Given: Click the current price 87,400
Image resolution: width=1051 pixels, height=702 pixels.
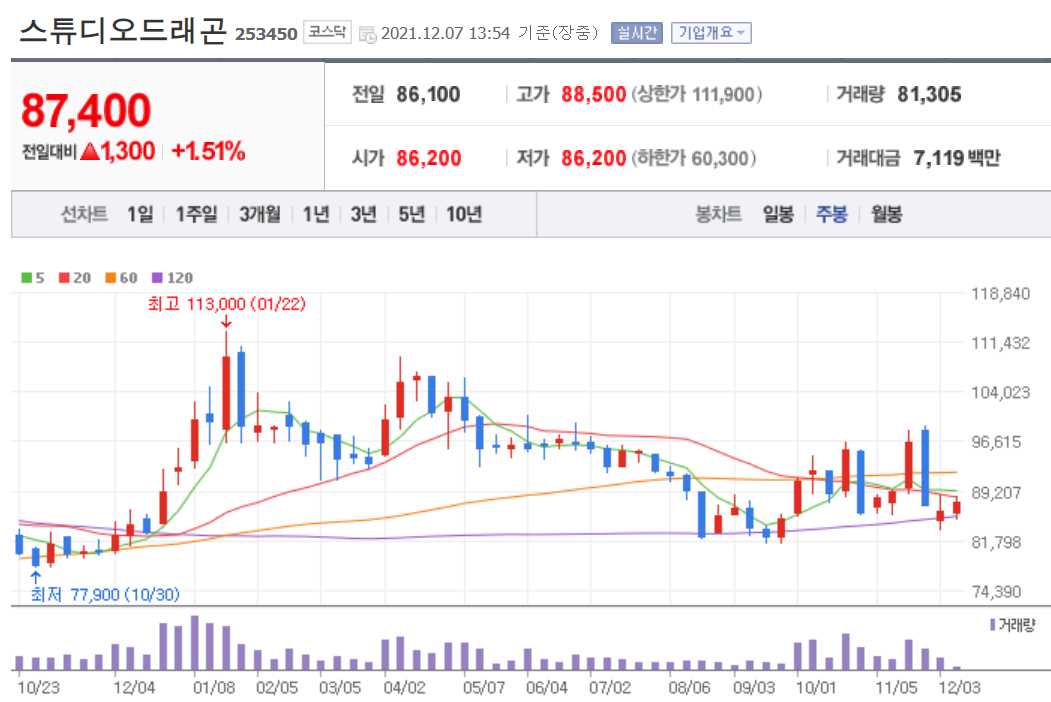Looking at the screenshot, I should [86, 111].
